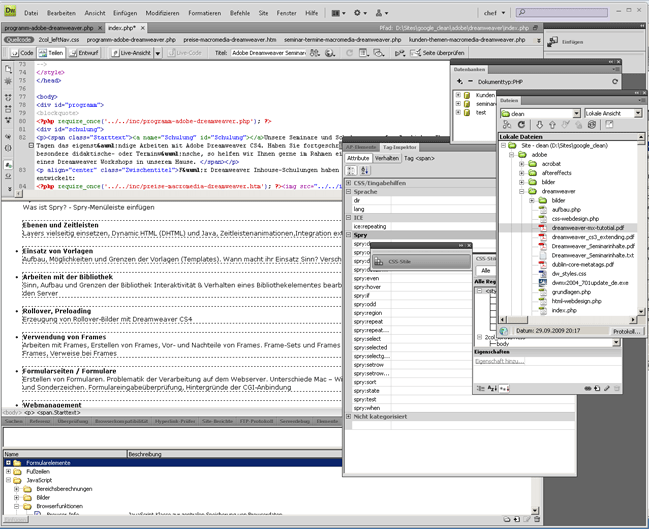Viewport: 649px width, 529px height.
Task: Open the CSS-Stile collapsed panel icon
Action: (x=378, y=262)
